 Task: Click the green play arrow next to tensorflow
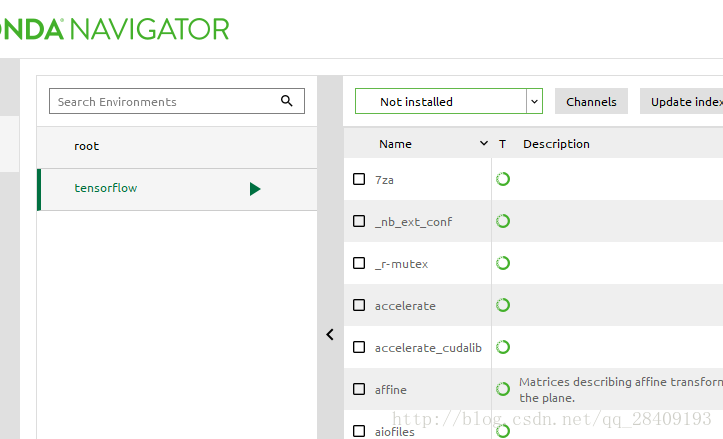pos(255,189)
